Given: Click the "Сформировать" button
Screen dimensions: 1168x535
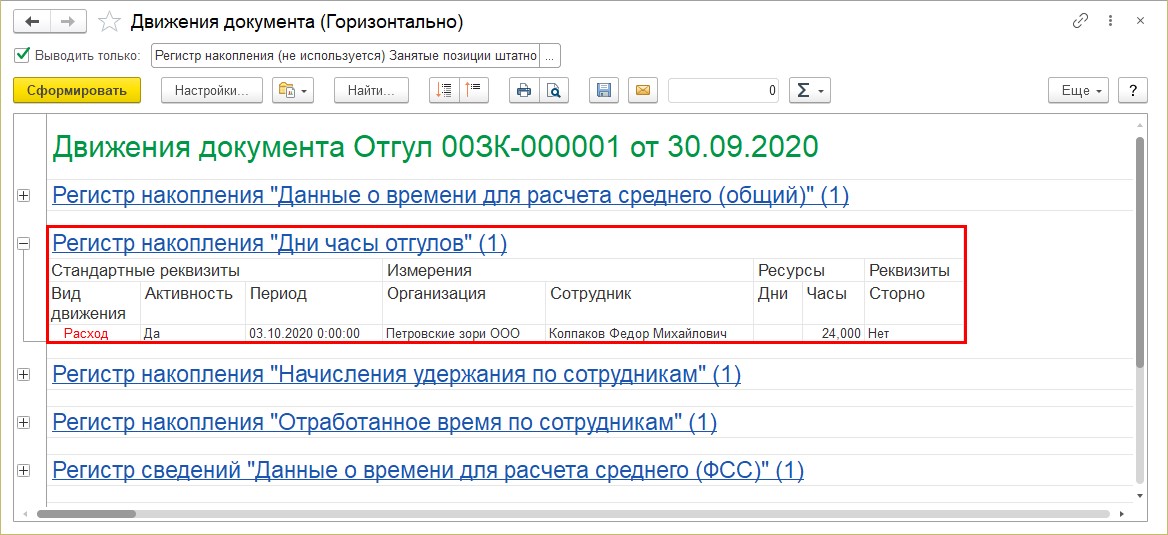Looking at the screenshot, I should pyautogui.click(x=77, y=91).
